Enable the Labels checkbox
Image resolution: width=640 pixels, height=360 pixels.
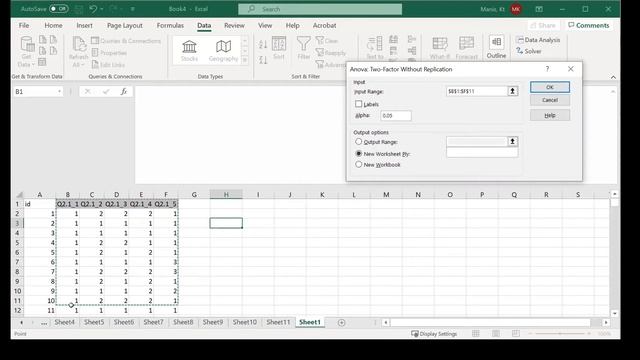[358, 104]
